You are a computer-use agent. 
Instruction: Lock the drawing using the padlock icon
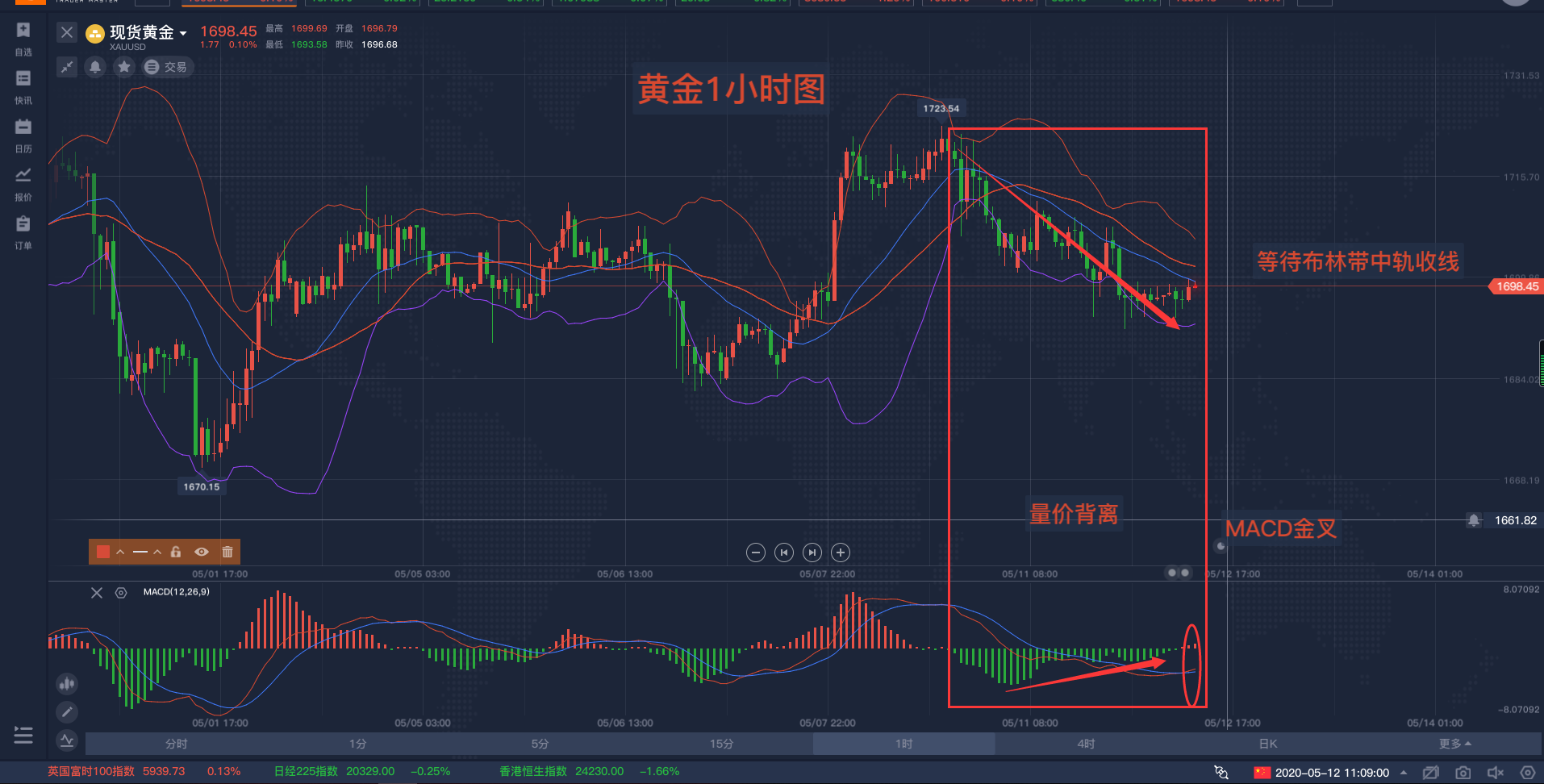(x=176, y=552)
